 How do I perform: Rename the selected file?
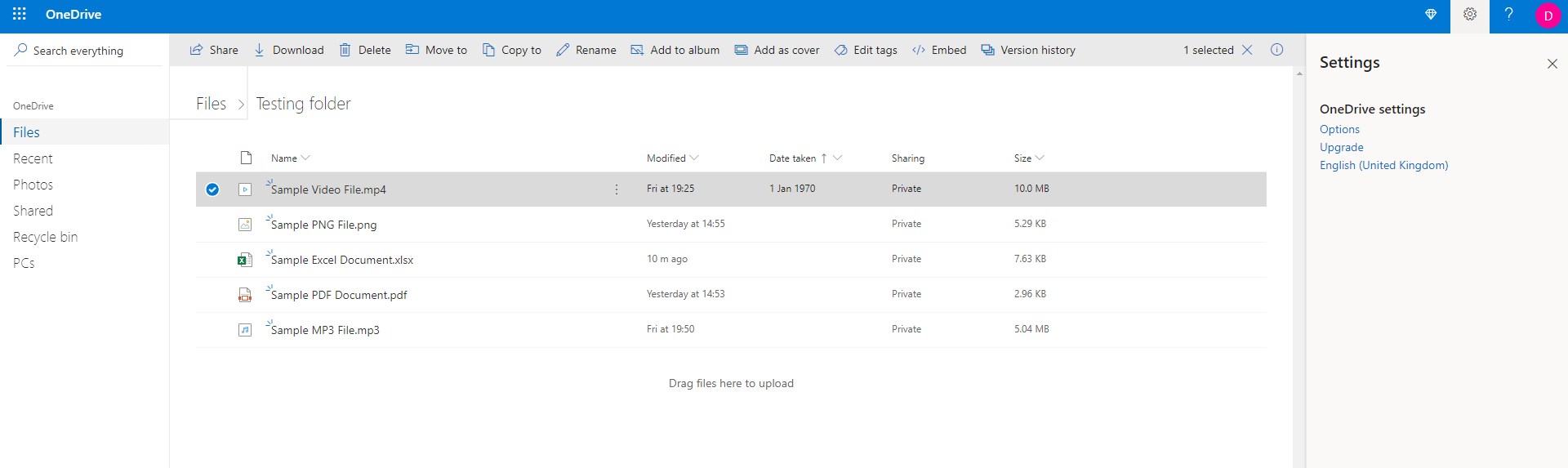[586, 50]
